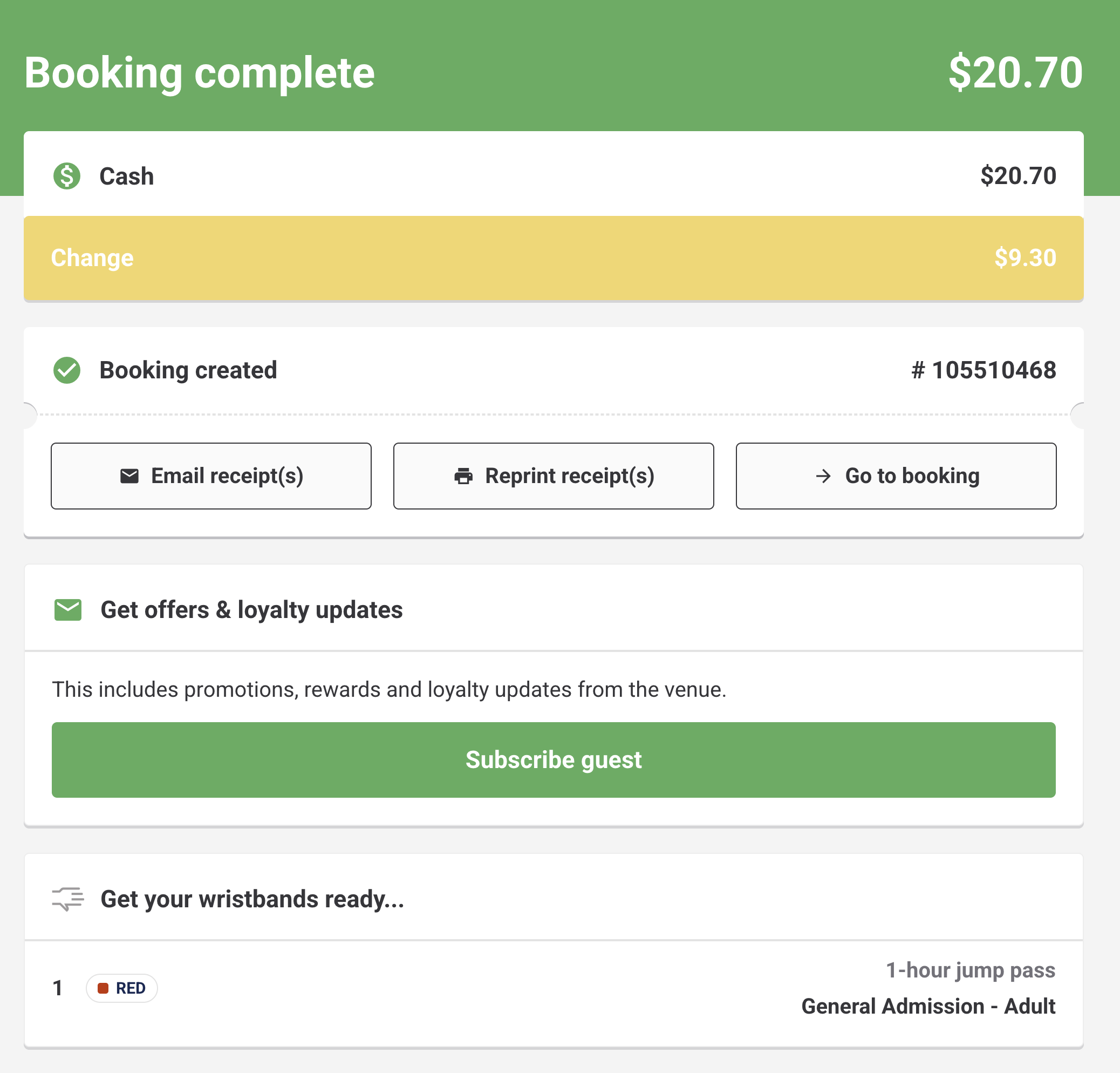The image size is (1120, 1073).
Task: Click the arrow icon in Go to booking
Action: pyautogui.click(x=823, y=476)
